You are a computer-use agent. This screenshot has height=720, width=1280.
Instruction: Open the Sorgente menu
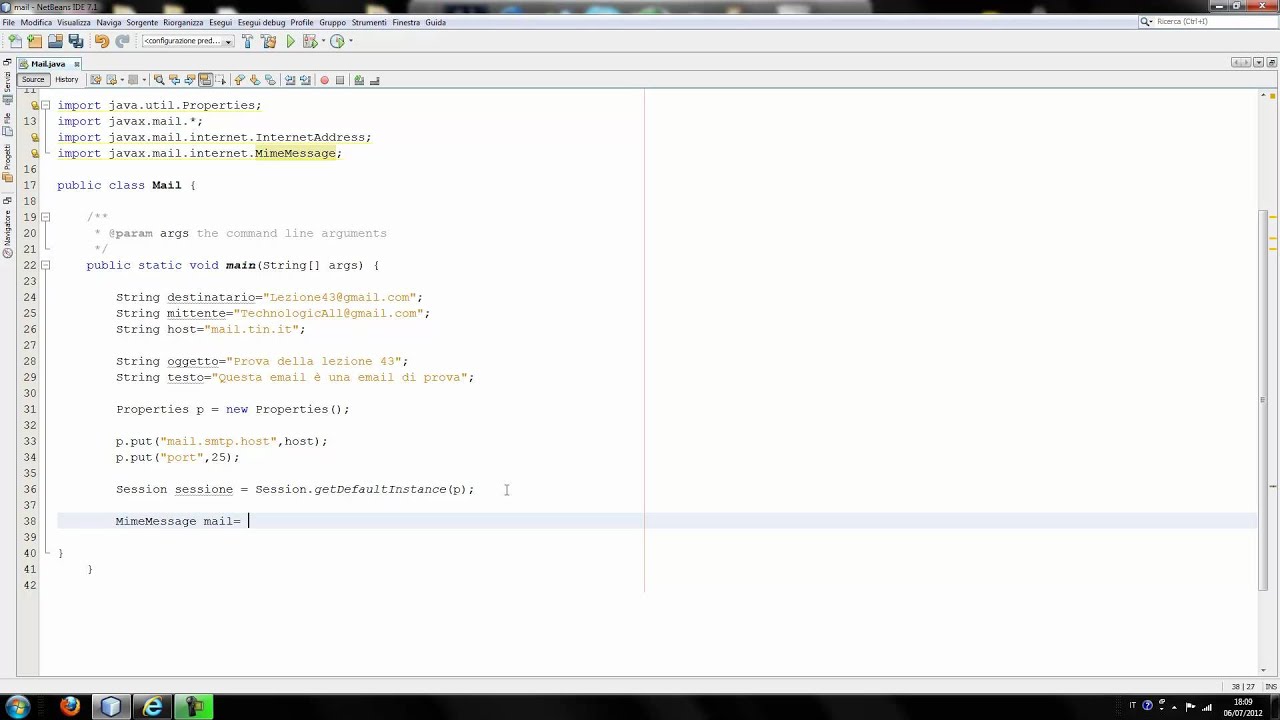point(142,22)
